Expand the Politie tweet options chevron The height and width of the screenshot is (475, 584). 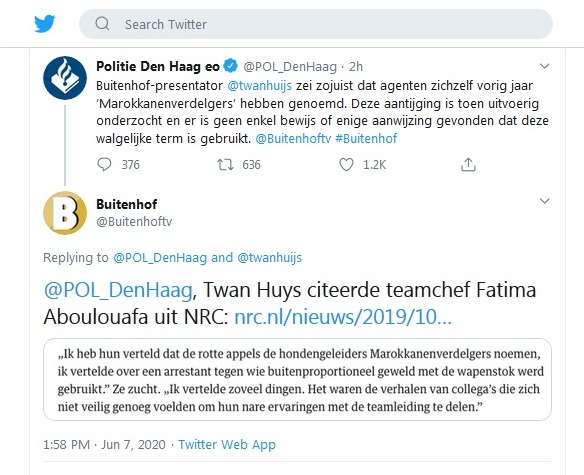545,66
